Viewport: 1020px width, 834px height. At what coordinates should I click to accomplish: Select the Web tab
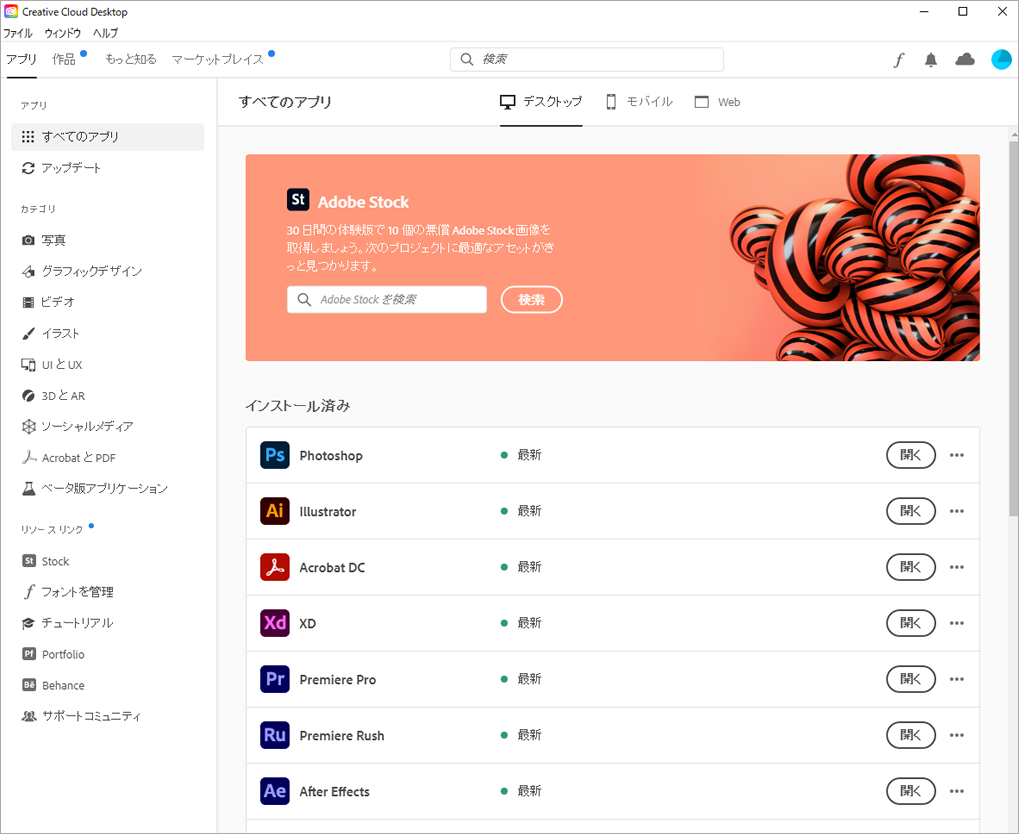coord(718,102)
